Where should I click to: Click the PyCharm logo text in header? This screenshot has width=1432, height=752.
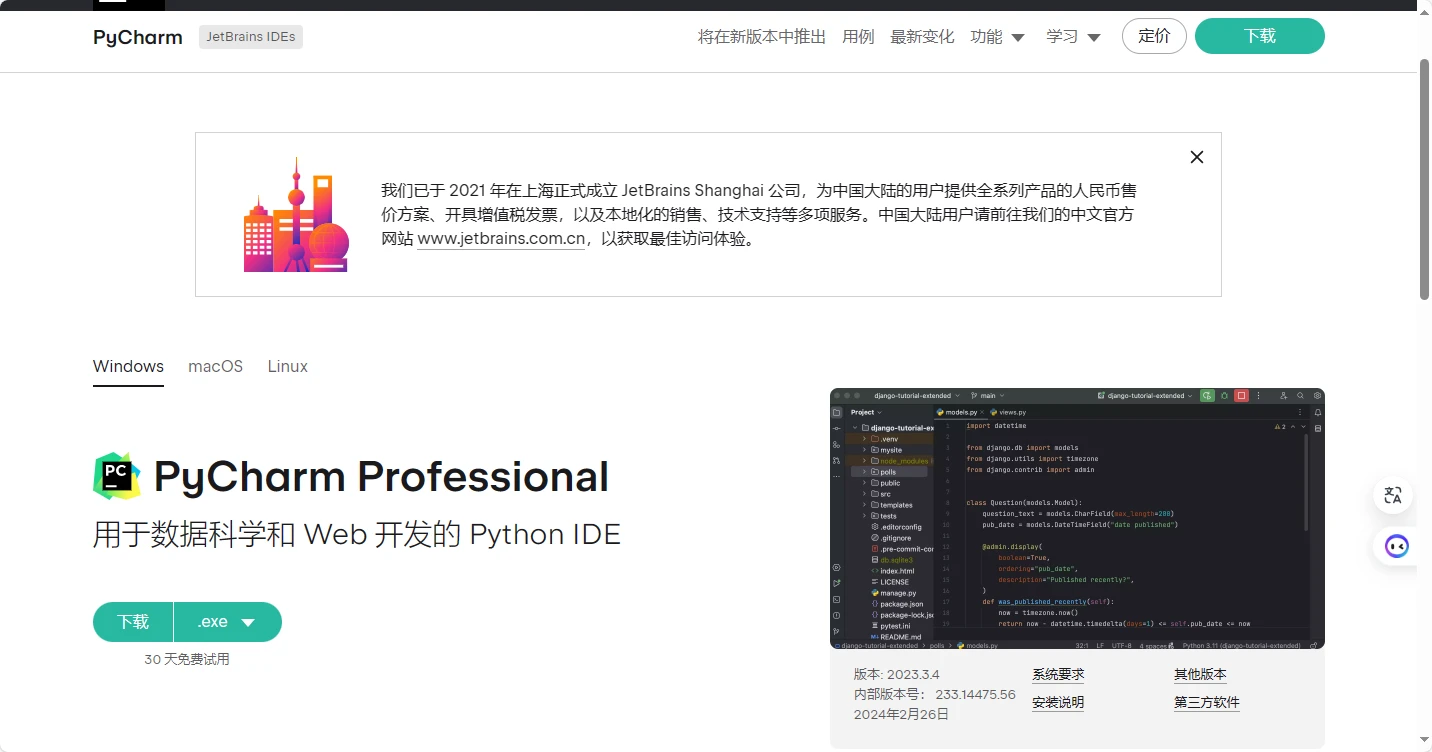click(x=138, y=37)
